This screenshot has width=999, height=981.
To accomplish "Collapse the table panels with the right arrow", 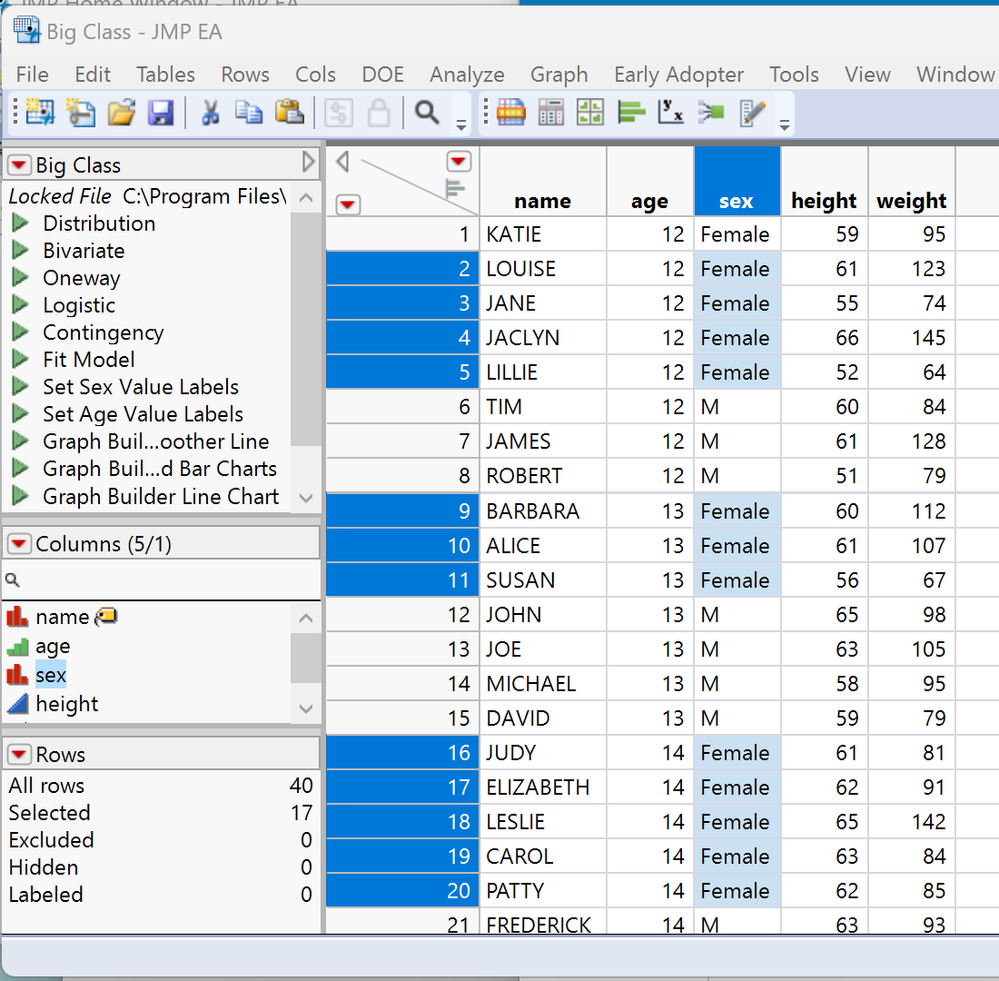I will (x=308, y=162).
